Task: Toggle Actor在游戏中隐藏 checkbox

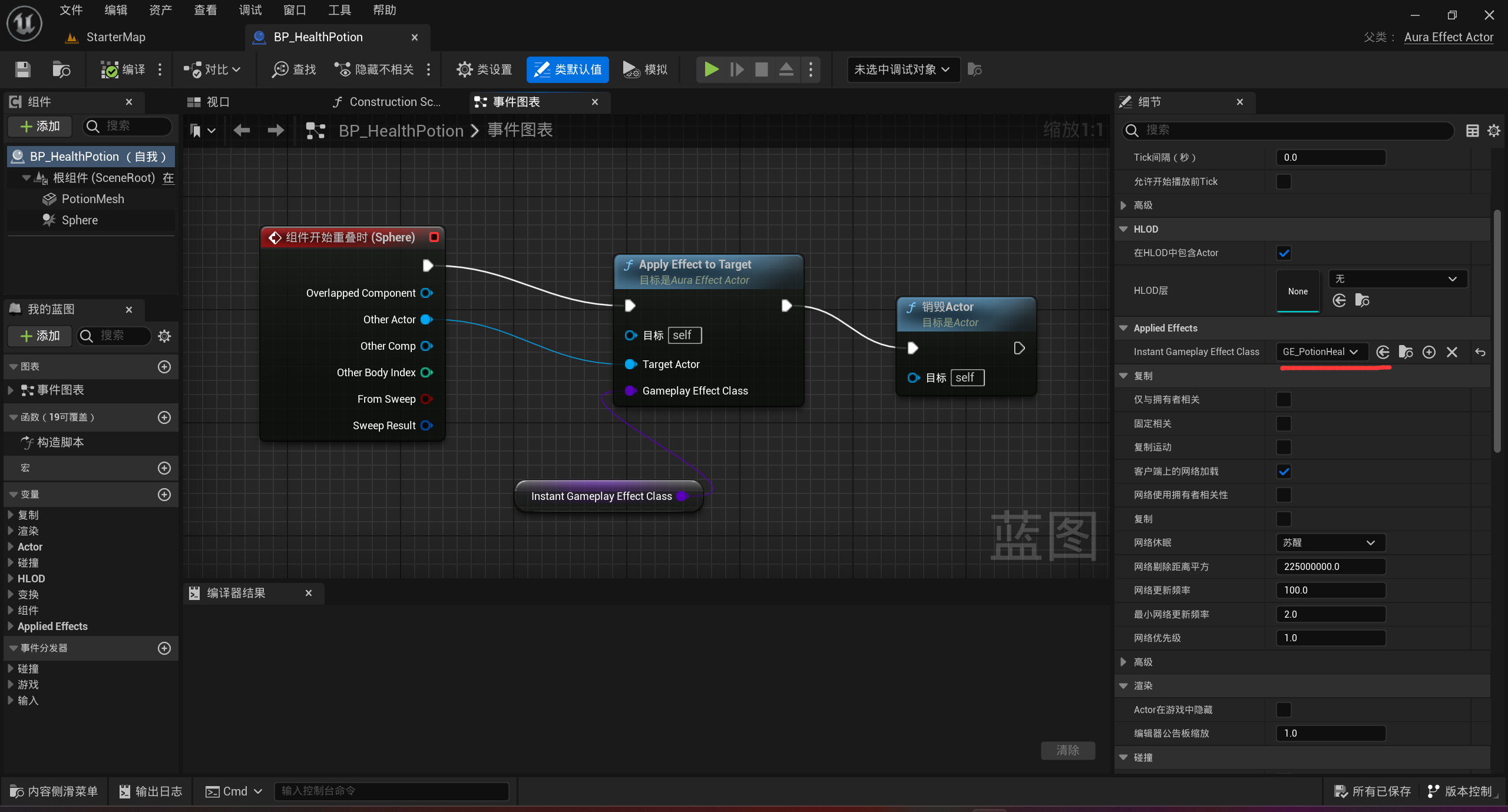Action: pyautogui.click(x=1284, y=710)
